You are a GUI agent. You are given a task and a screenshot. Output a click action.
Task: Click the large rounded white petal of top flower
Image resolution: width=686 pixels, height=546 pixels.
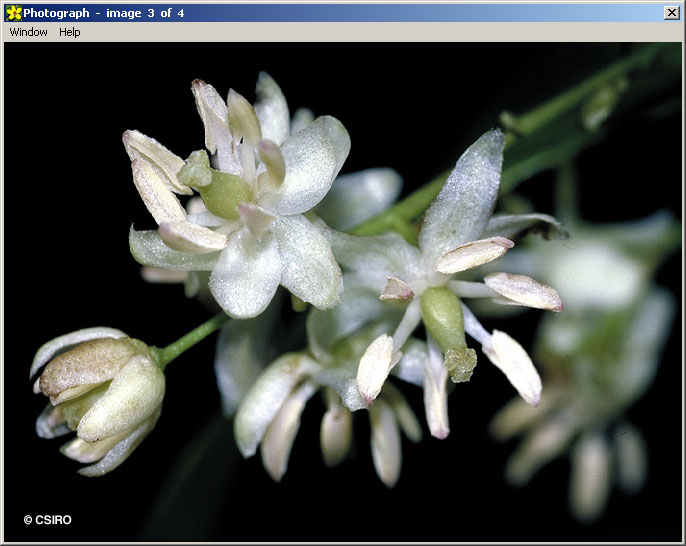click(x=311, y=162)
